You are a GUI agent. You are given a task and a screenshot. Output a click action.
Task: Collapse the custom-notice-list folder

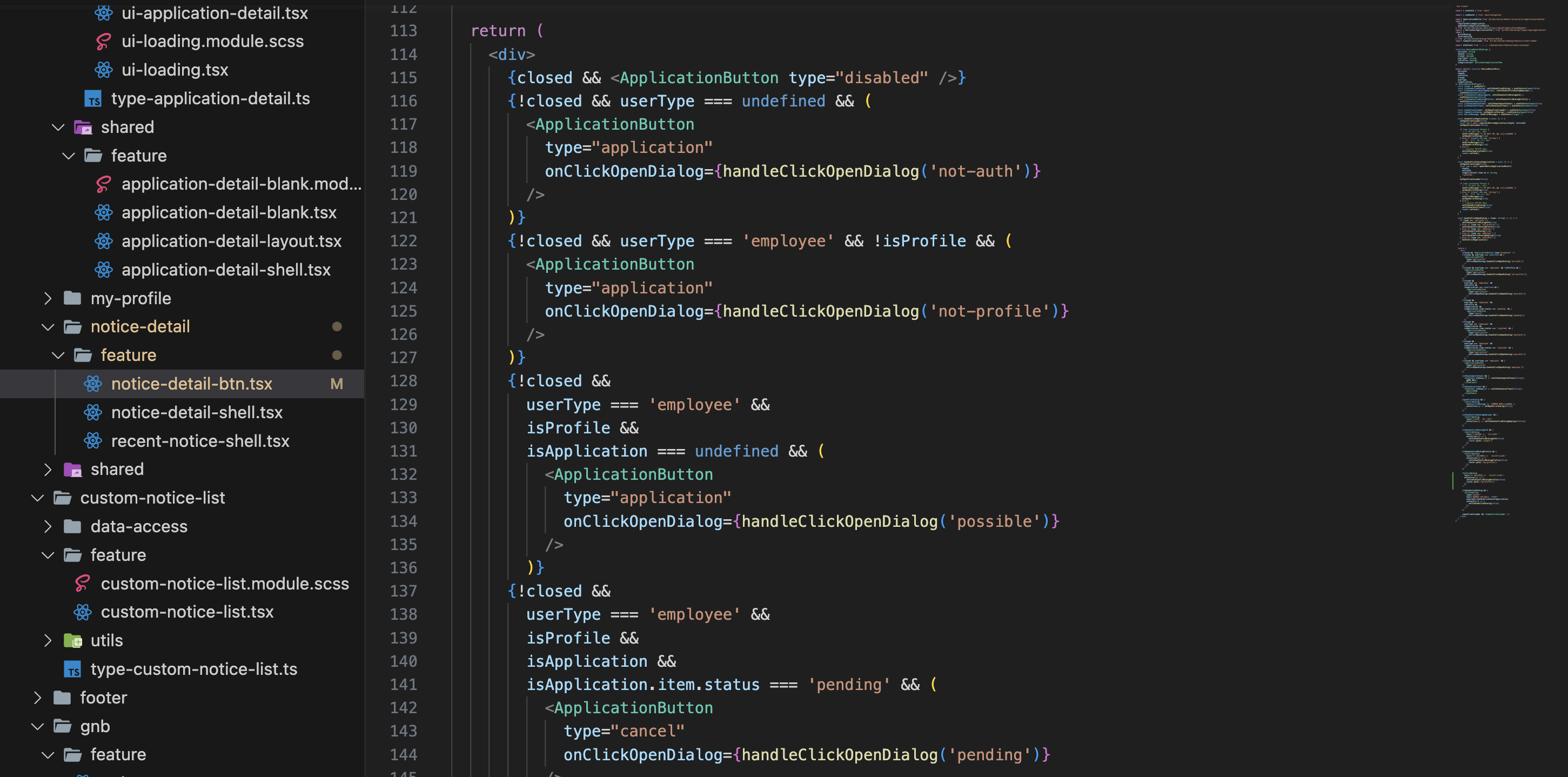[x=38, y=498]
